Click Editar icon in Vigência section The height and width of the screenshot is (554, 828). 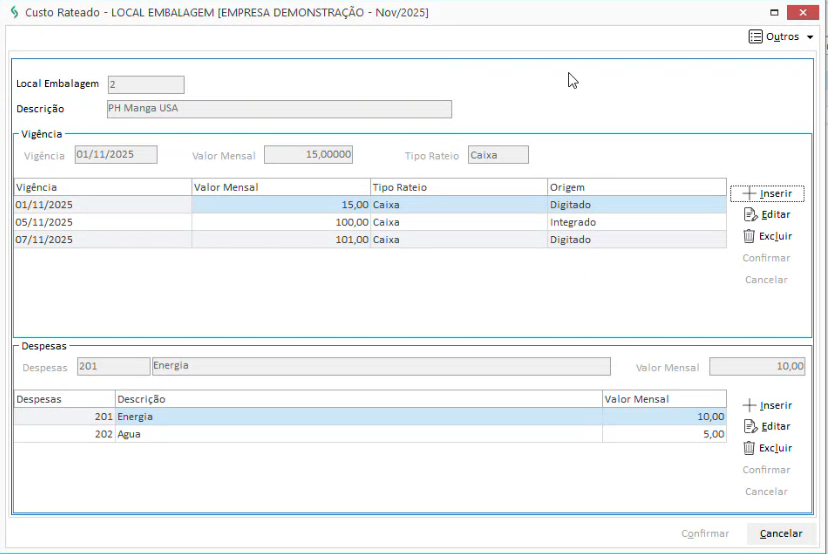coord(749,215)
